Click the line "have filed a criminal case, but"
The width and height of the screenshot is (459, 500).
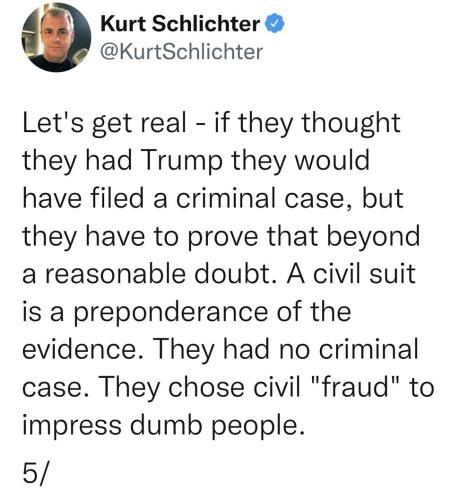pyautogui.click(x=213, y=198)
